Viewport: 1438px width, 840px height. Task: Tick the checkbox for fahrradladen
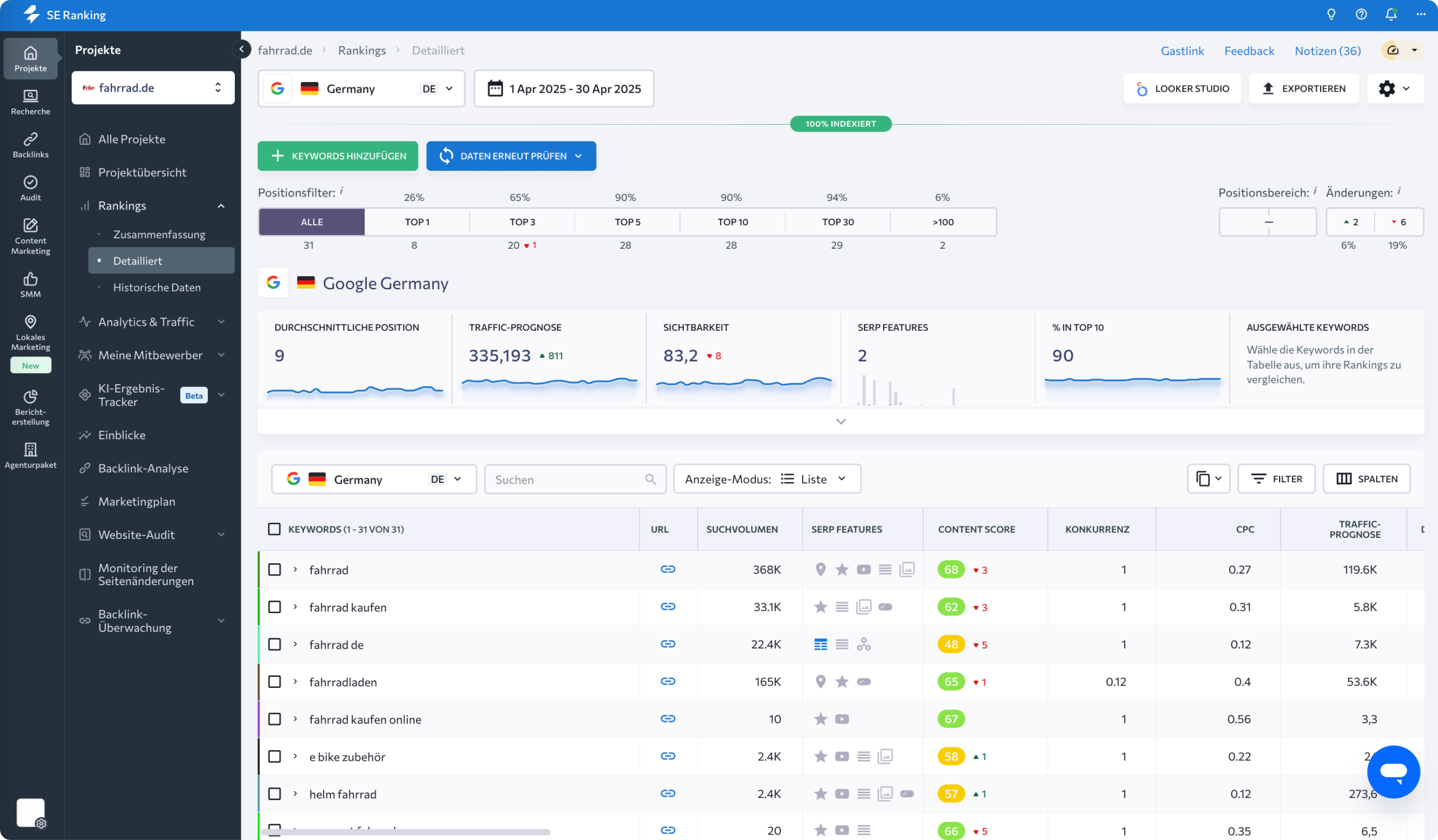[275, 682]
